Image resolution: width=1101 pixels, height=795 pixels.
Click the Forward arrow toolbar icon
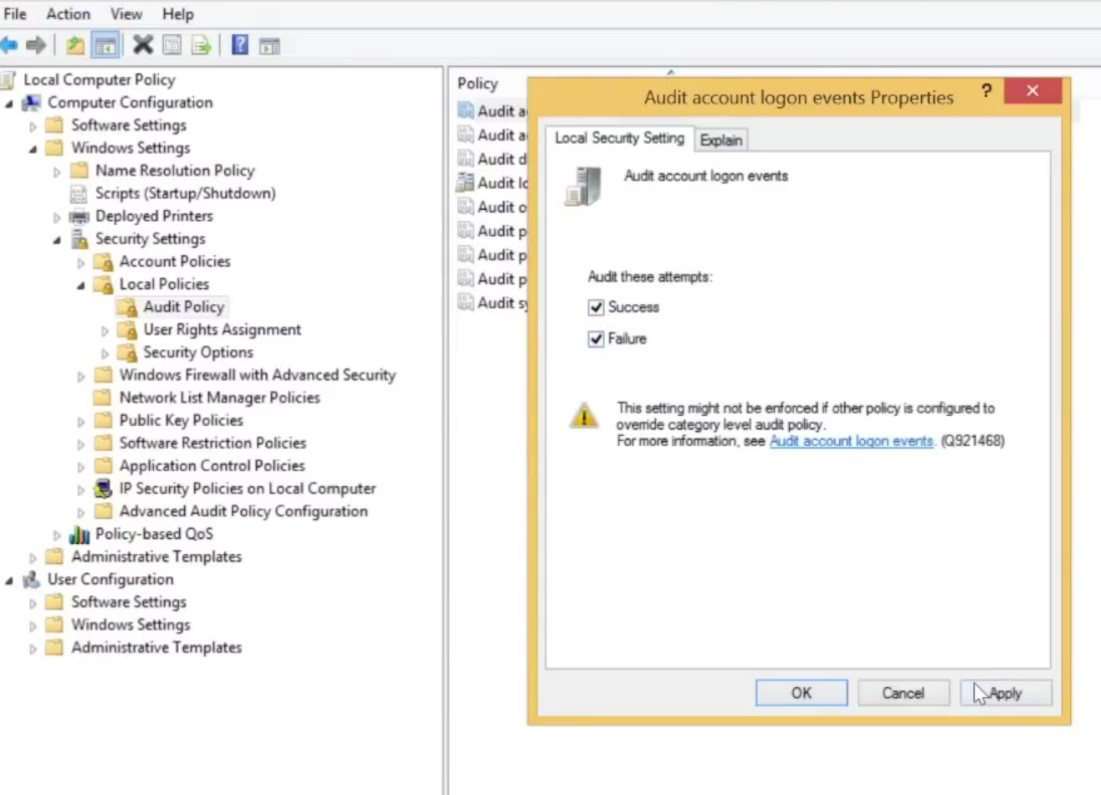[x=36, y=46]
